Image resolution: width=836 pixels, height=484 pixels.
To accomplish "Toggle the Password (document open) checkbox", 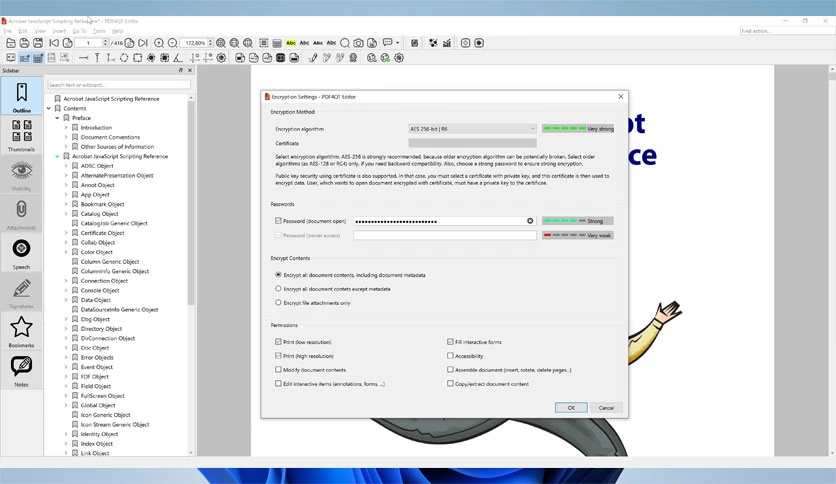I will click(x=278, y=221).
